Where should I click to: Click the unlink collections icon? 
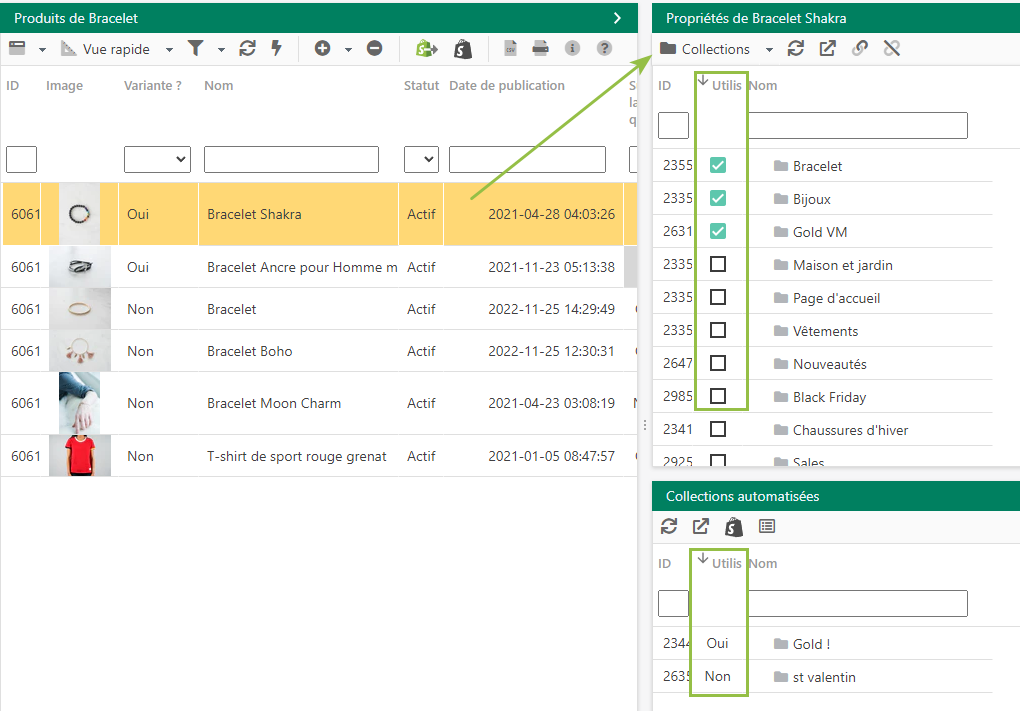pos(892,48)
